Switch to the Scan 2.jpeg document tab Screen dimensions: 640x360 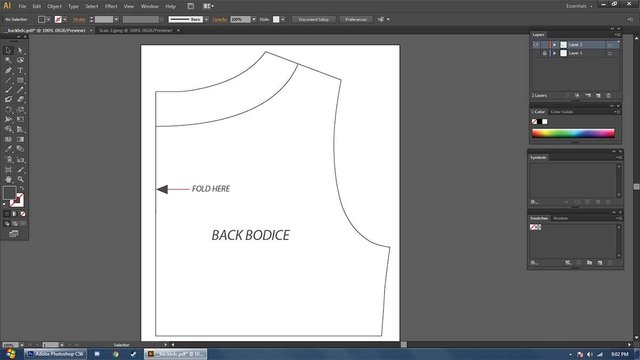click(x=136, y=30)
